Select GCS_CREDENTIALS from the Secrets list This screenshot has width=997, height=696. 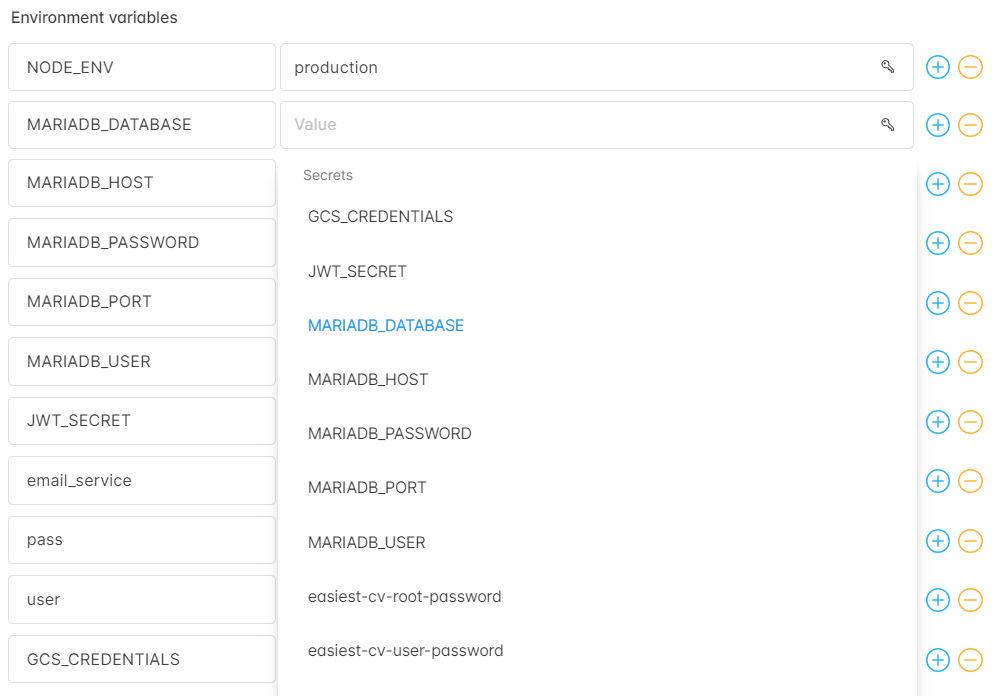(x=380, y=217)
